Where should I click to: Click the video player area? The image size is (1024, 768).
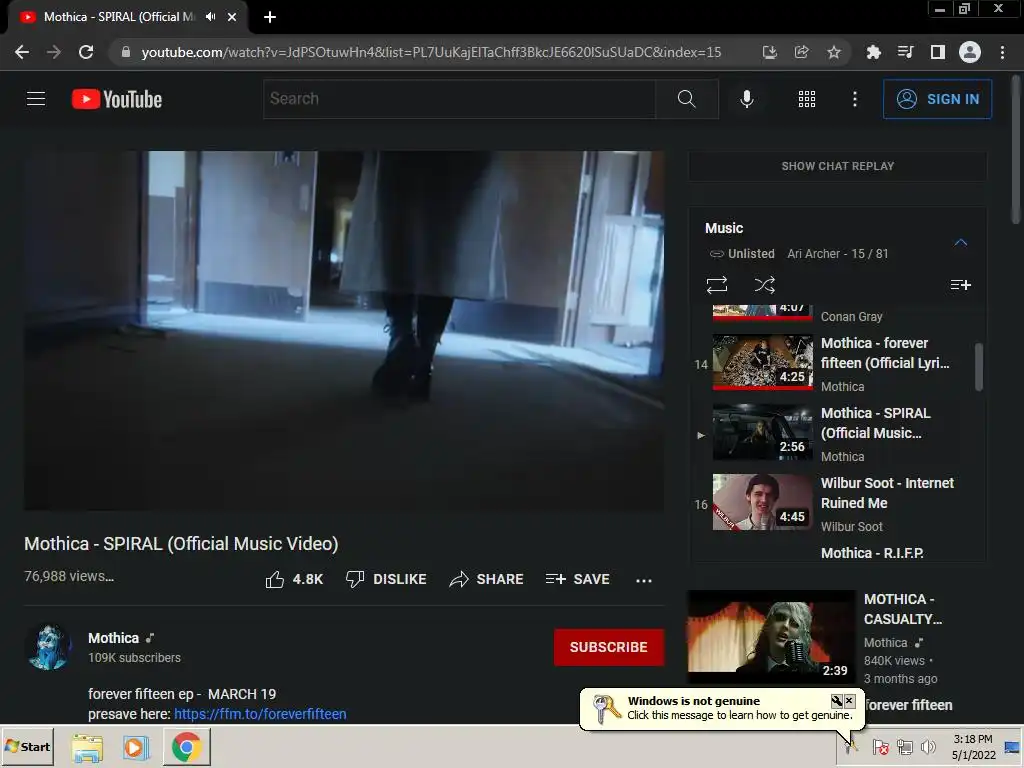(x=344, y=330)
